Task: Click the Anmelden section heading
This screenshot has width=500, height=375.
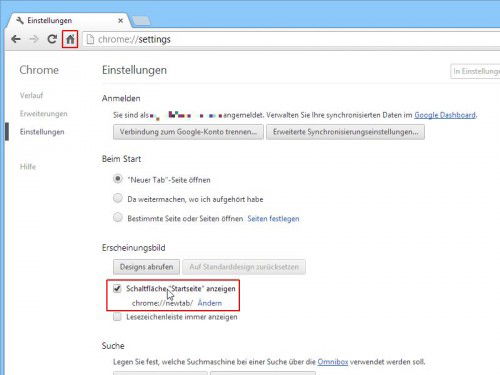Action: pos(121,98)
